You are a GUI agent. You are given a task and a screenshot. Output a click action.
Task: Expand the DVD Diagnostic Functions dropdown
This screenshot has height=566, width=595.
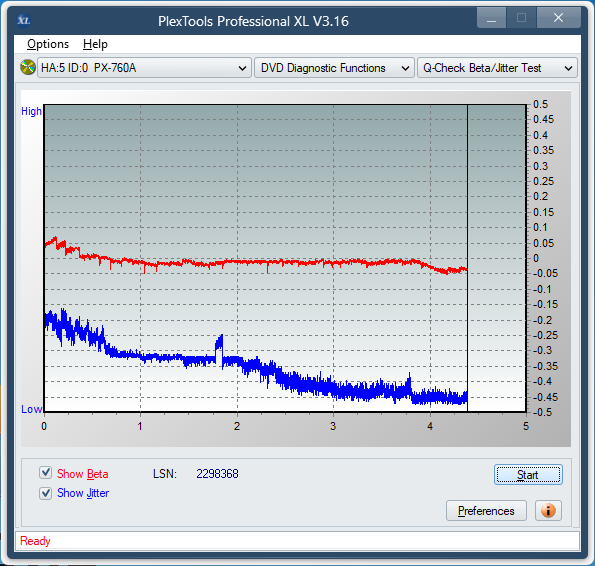334,68
